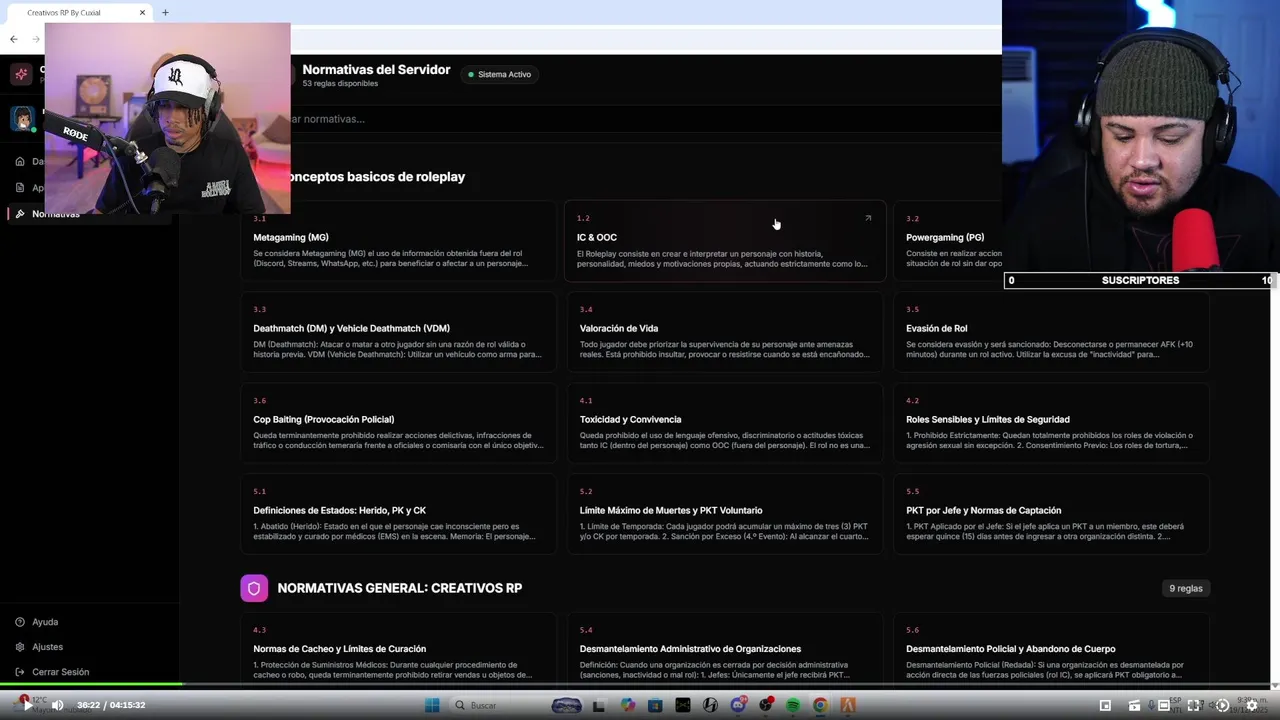Open the Valoración de Vida rule
1280x720 pixels.
click(x=725, y=332)
